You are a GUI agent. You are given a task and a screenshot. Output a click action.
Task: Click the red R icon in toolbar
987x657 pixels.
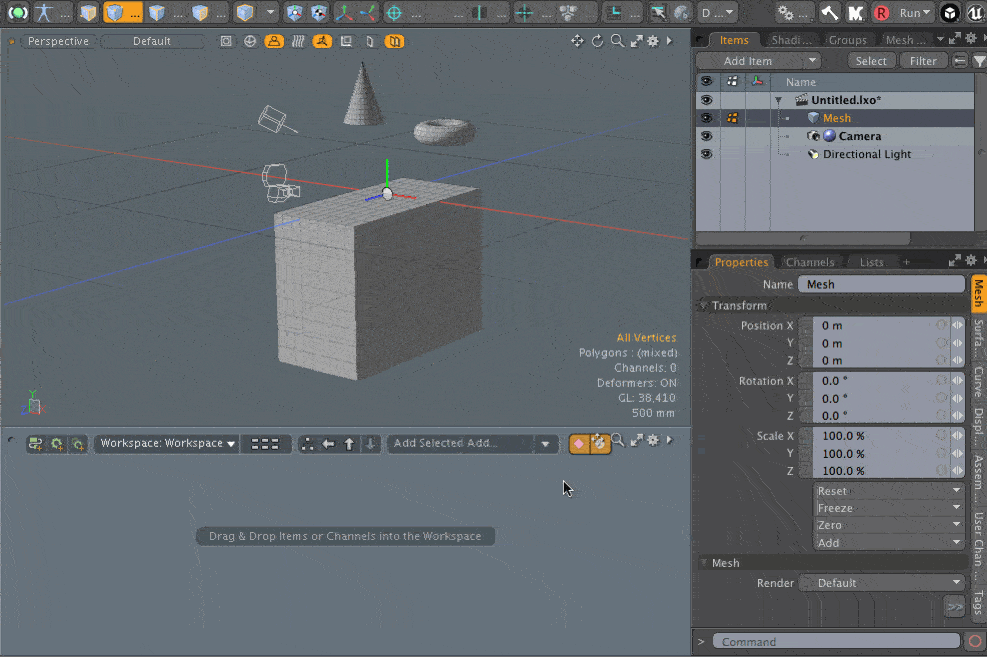coord(881,13)
